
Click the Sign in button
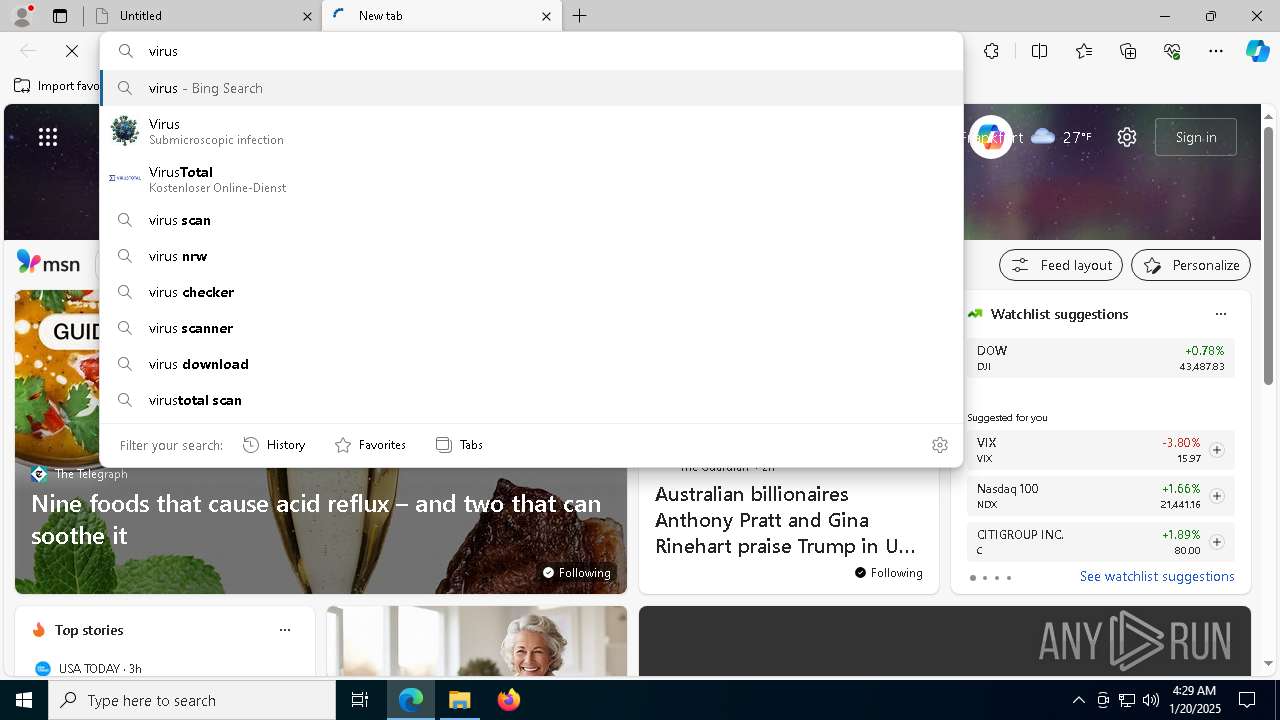click(1196, 137)
